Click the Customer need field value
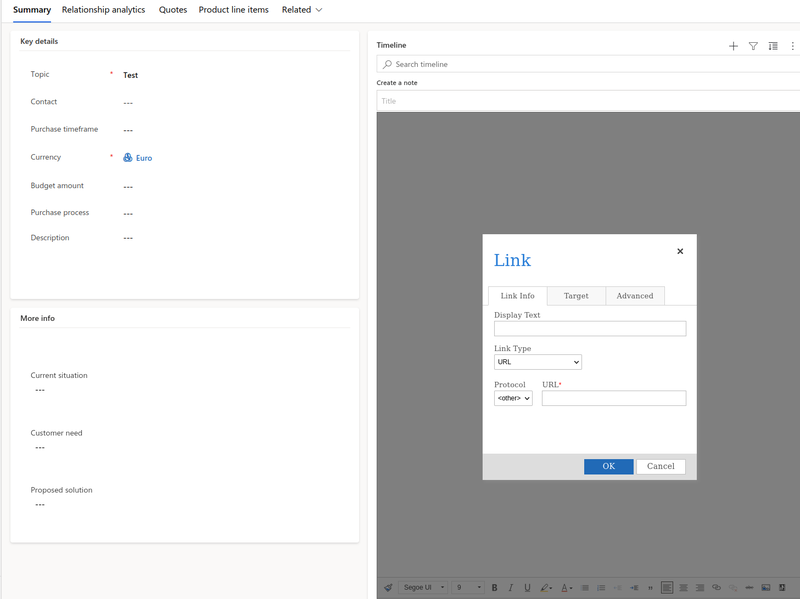This screenshot has width=800, height=599. click(x=40, y=448)
